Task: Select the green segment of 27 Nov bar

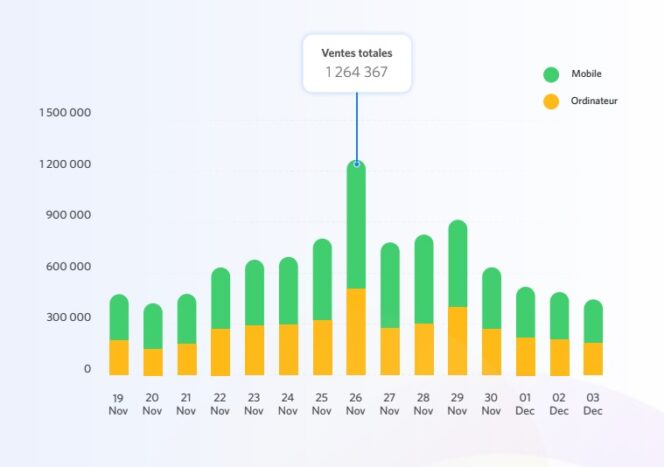Action: point(390,285)
